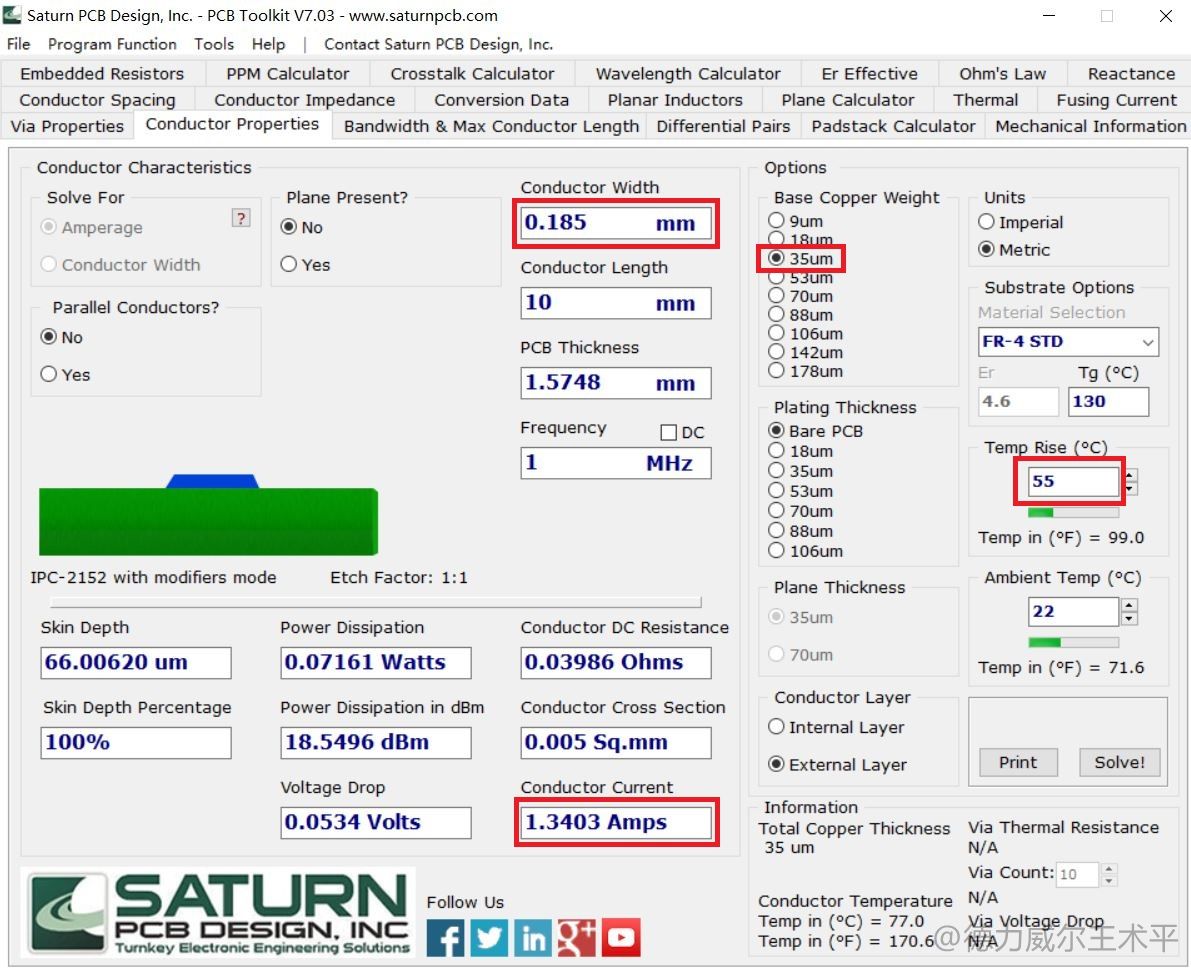Open the Google Plus icon
The image size is (1191, 972).
pos(577,938)
